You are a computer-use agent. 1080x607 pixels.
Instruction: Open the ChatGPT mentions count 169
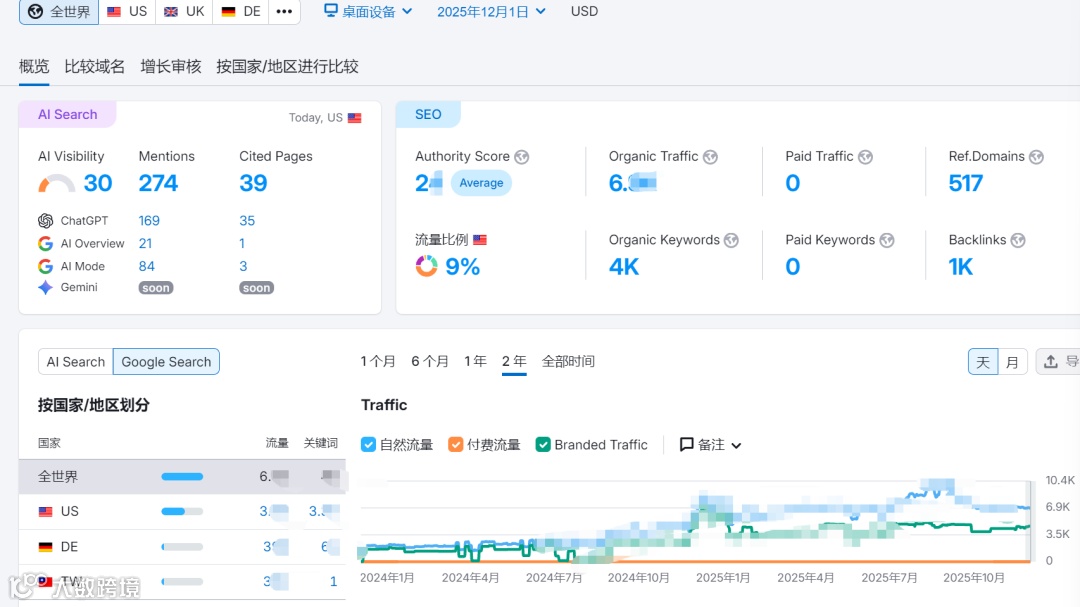[149, 221]
